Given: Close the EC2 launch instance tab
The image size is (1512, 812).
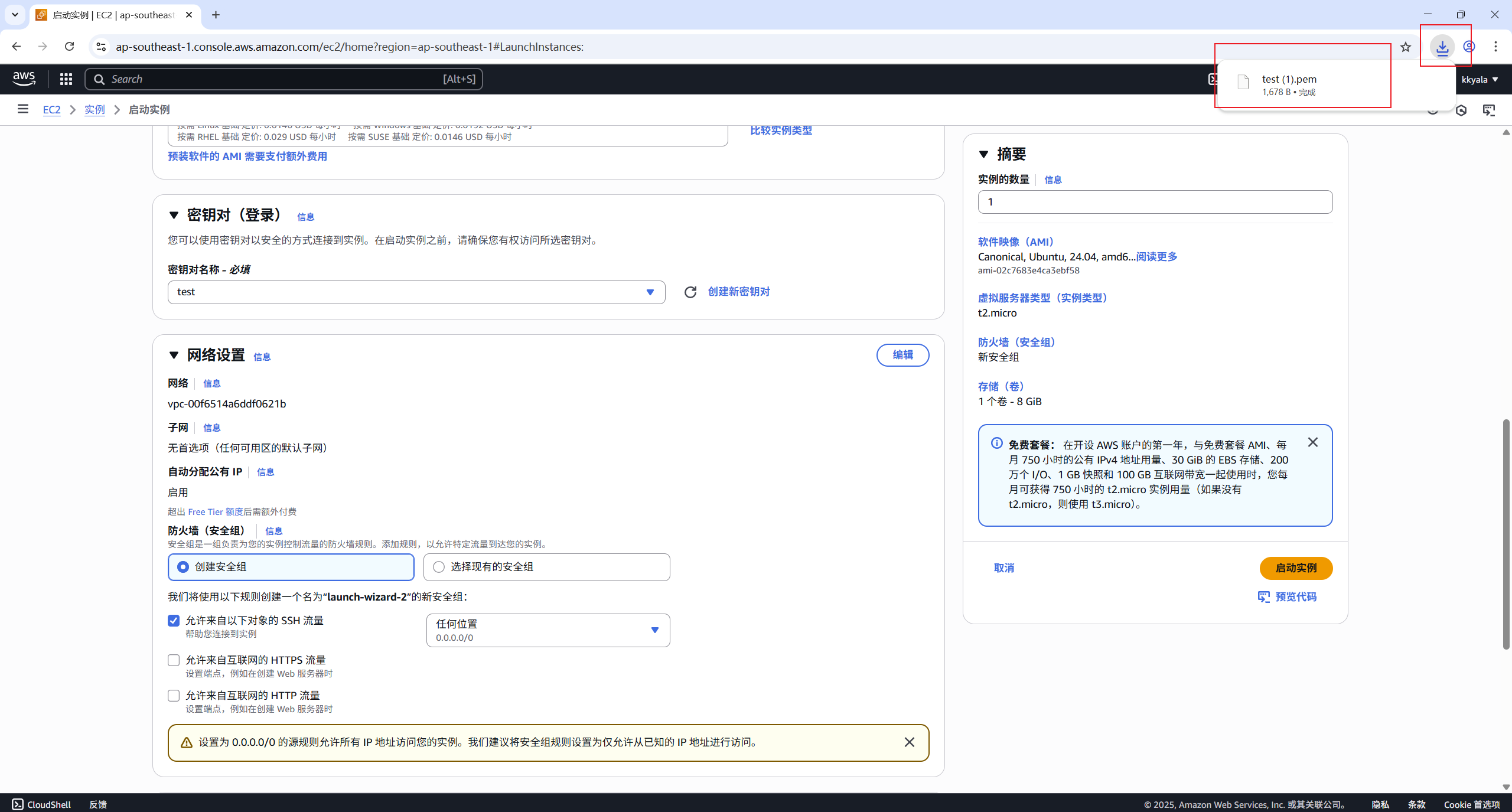Looking at the screenshot, I should (189, 15).
